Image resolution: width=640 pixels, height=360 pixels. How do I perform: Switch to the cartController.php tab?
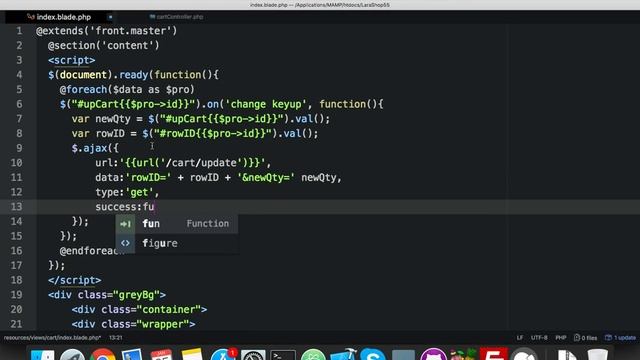176,17
